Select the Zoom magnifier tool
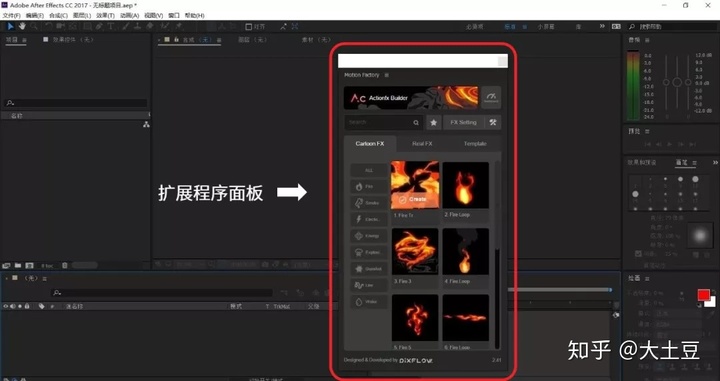The image size is (720, 381). coord(34,27)
